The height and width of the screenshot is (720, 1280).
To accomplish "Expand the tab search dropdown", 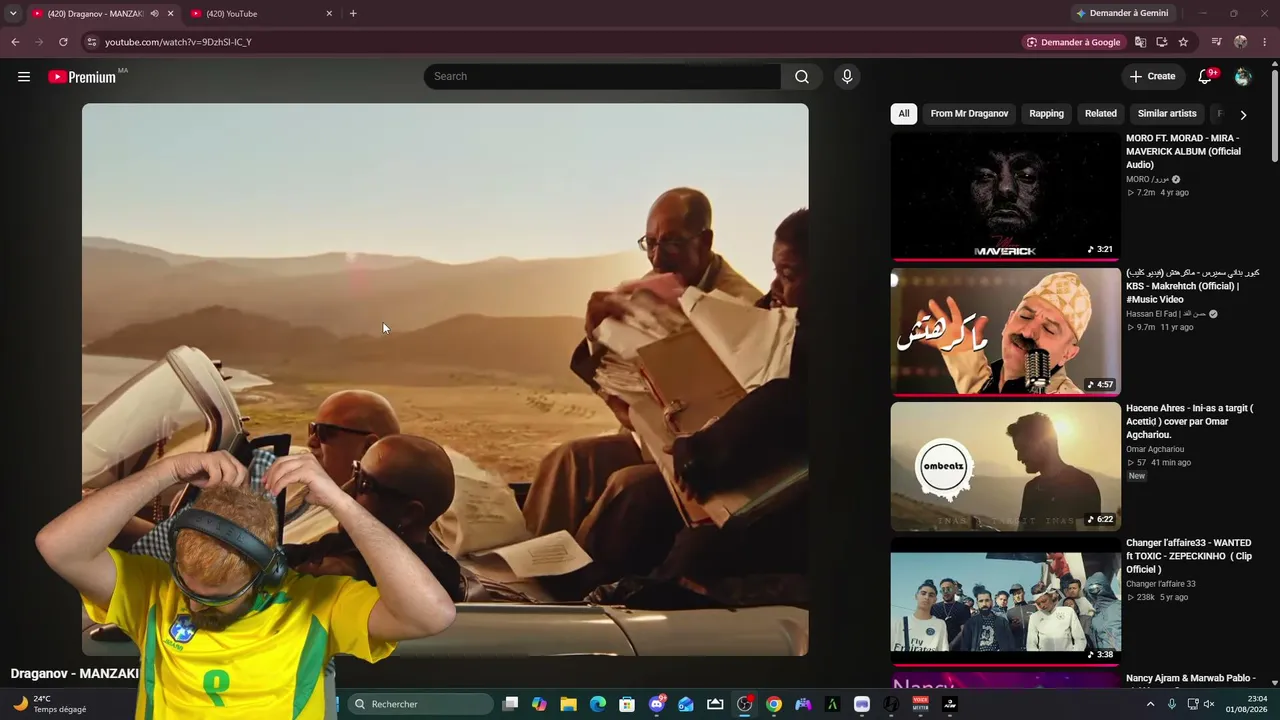I will [x=13, y=13].
